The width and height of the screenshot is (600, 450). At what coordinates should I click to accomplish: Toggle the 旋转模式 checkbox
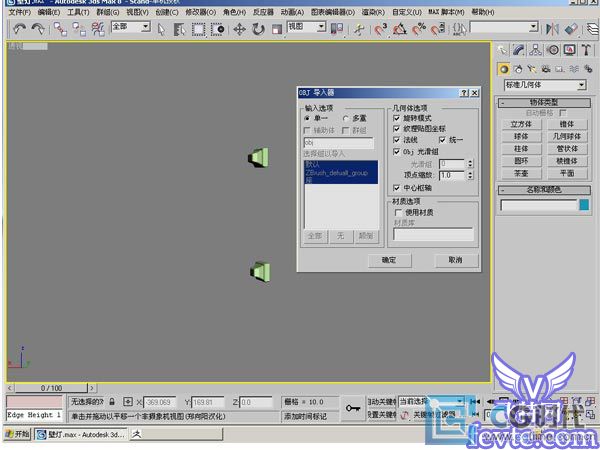pyautogui.click(x=396, y=118)
